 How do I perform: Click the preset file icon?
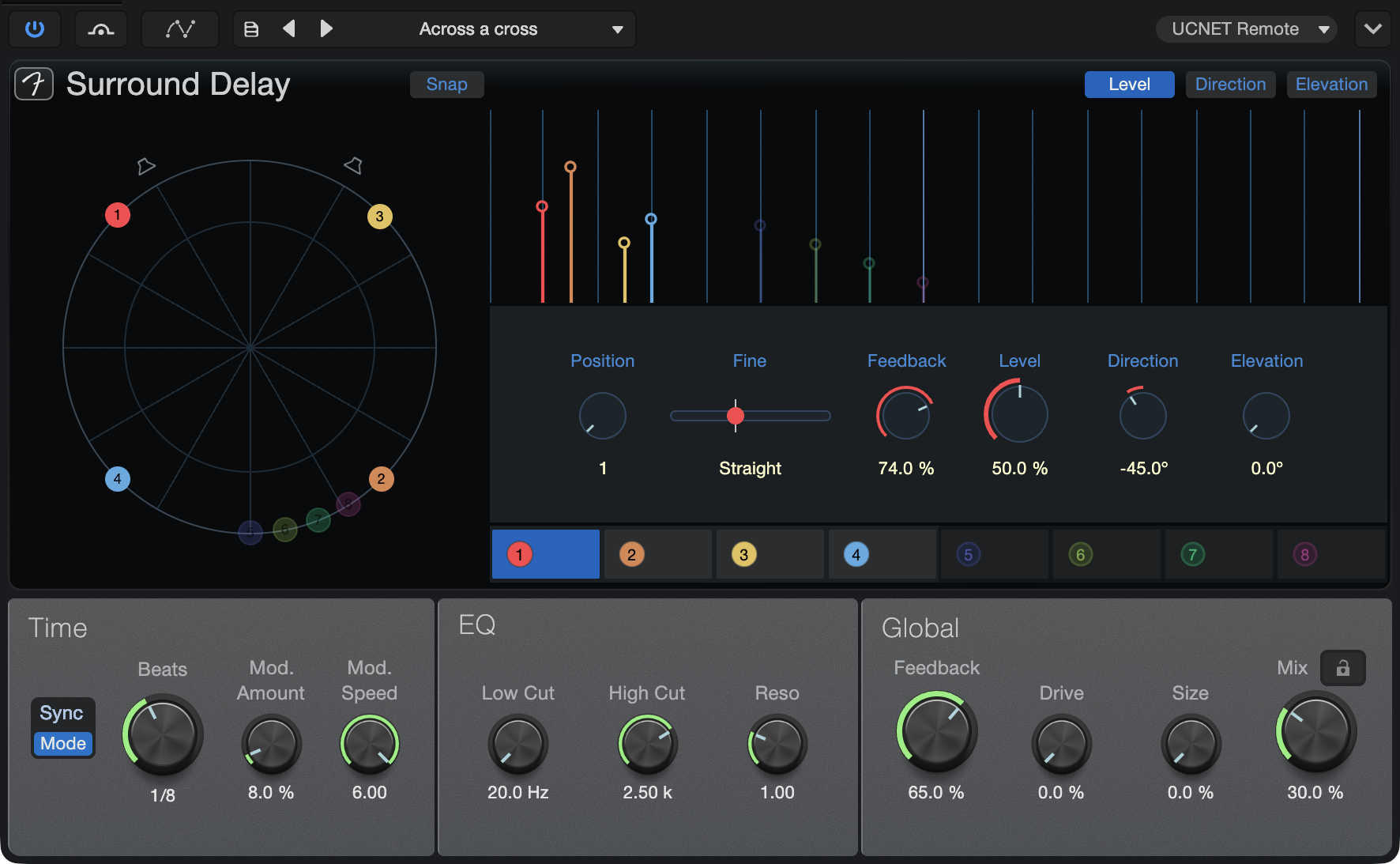click(251, 29)
